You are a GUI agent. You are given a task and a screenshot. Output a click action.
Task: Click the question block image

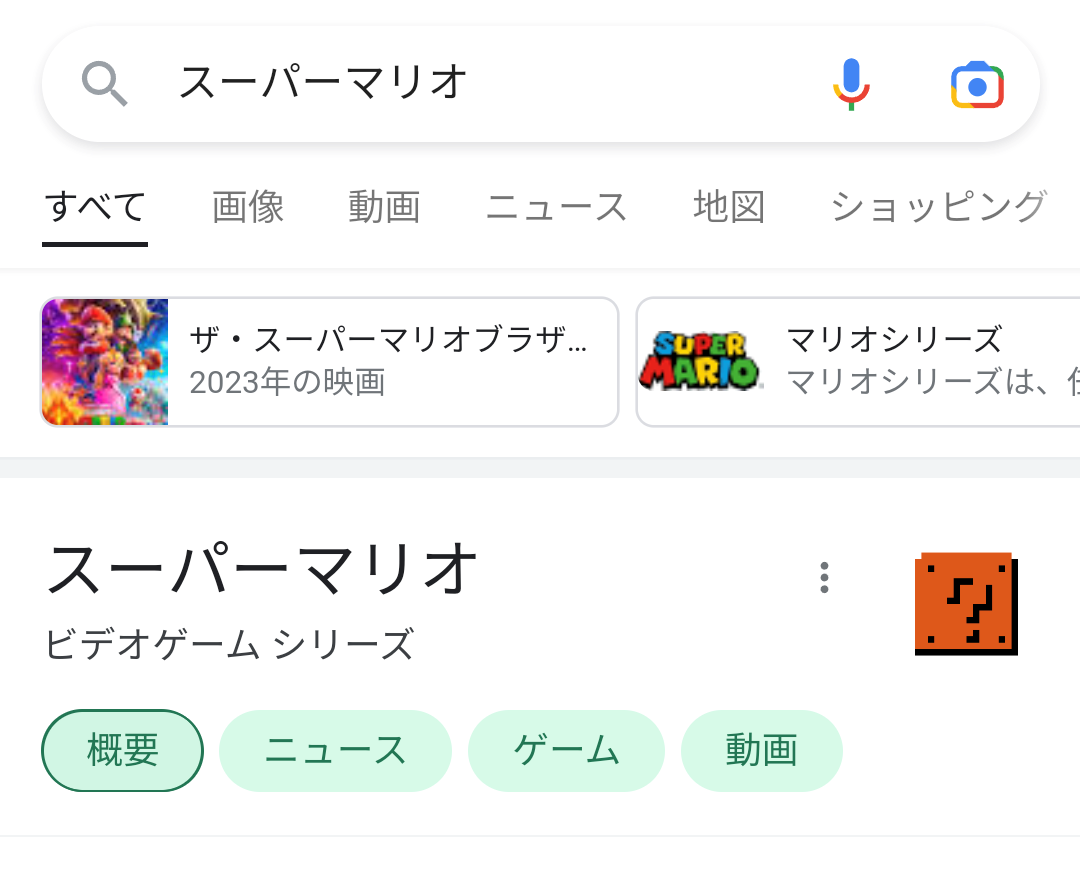tap(964, 603)
